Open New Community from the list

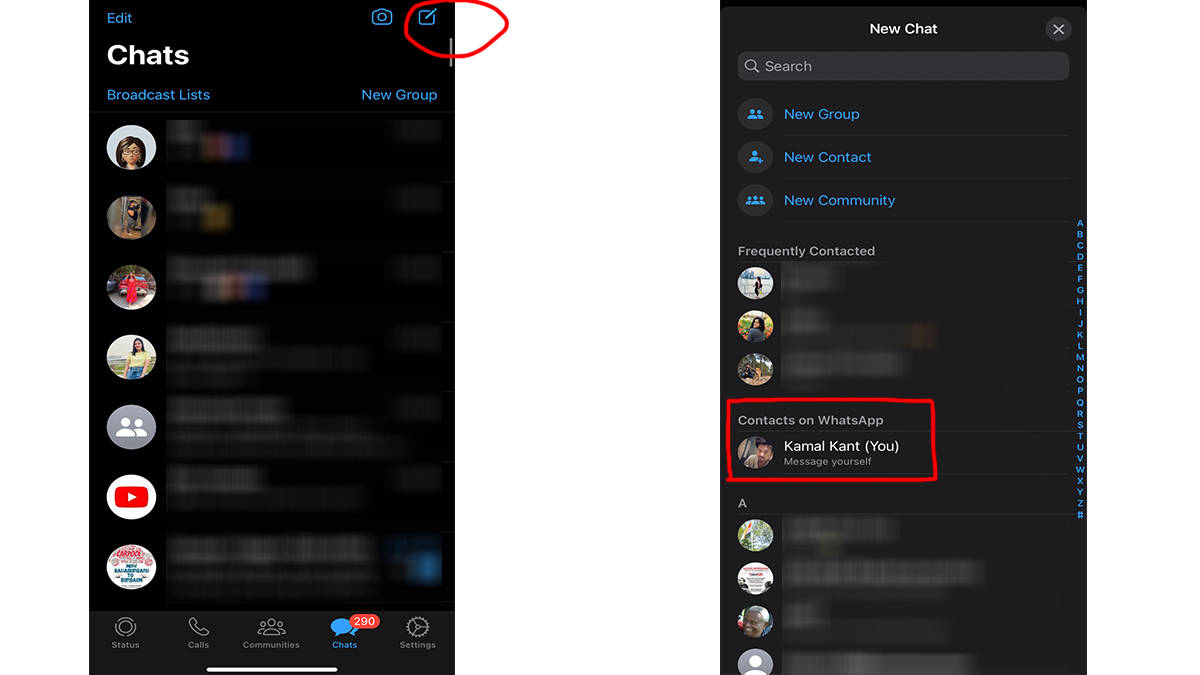[x=839, y=200]
